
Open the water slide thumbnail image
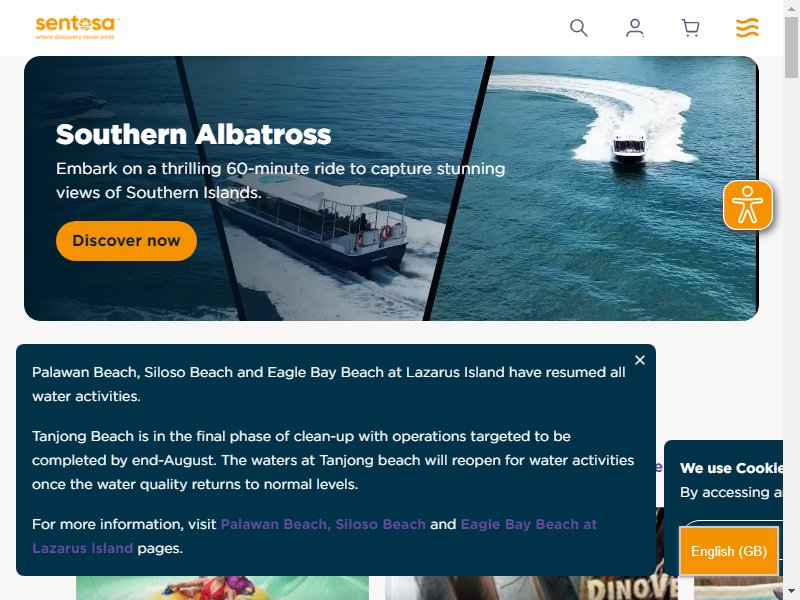[222, 588]
